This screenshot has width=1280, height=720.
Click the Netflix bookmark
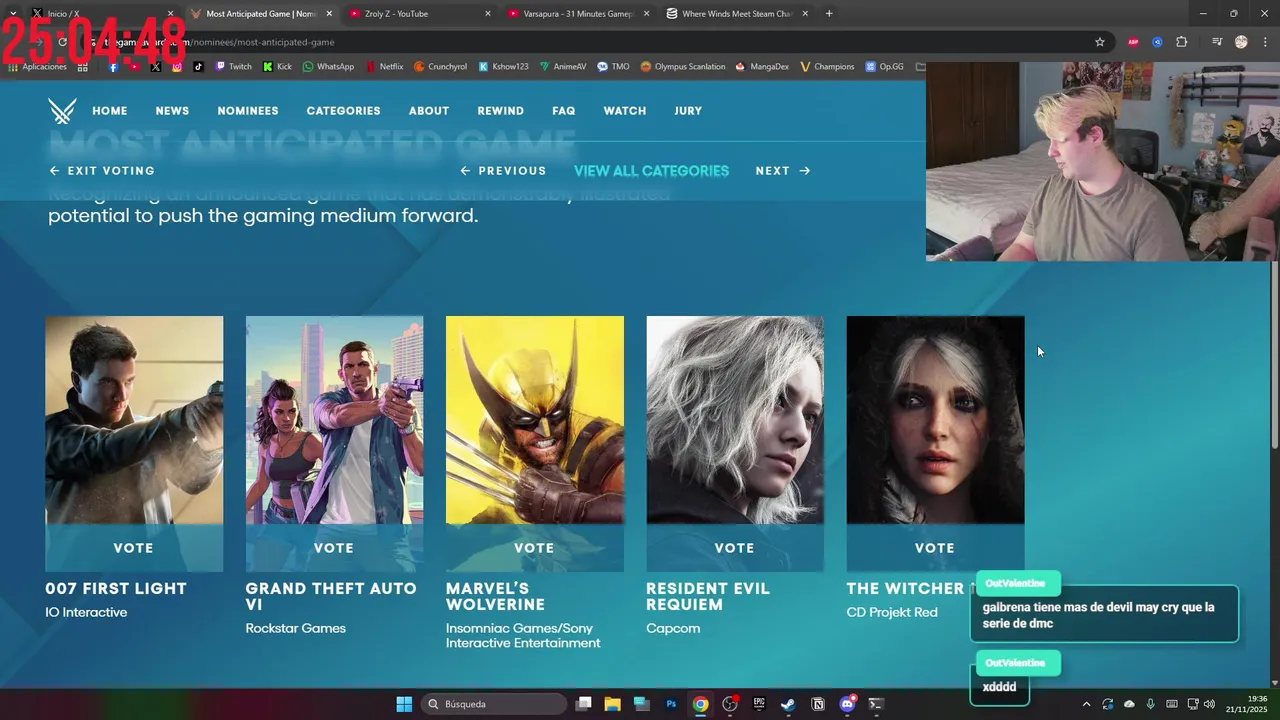tap(384, 67)
